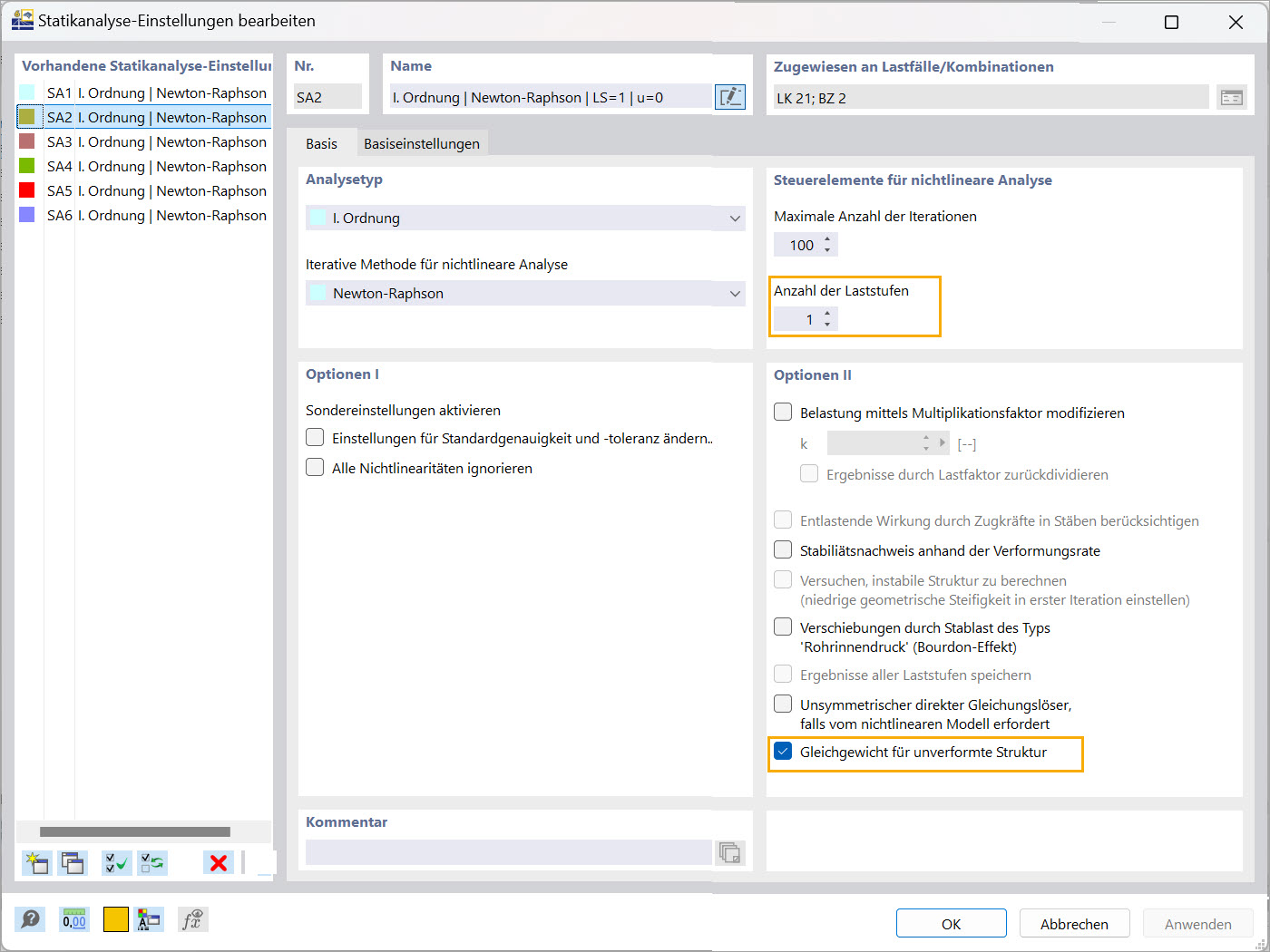
Task: Delete the selected setting via red X
Action: point(218,862)
